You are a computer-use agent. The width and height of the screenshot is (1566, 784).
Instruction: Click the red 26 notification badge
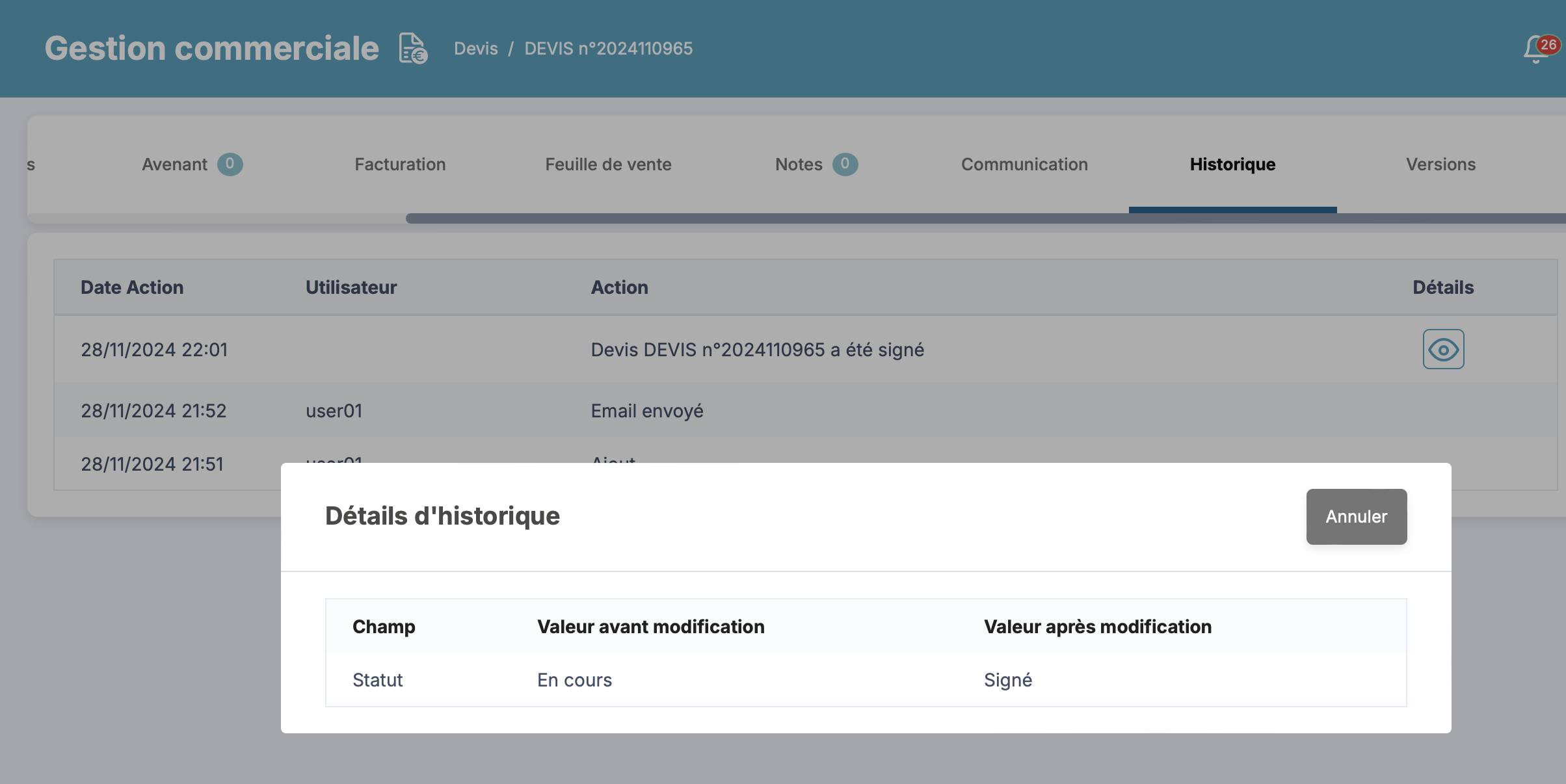tap(1548, 44)
